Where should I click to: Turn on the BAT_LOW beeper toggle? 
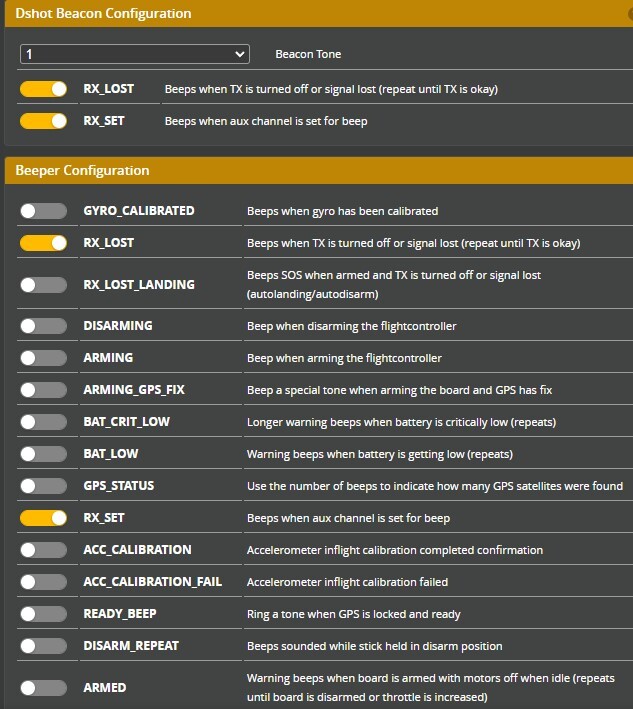point(43,454)
